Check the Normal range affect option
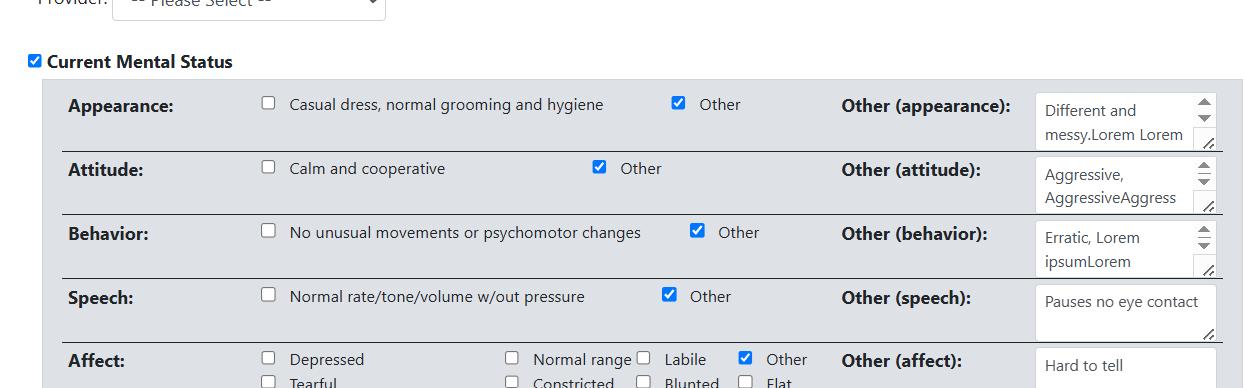Screen dimensions: 1245x388 (512, 358)
